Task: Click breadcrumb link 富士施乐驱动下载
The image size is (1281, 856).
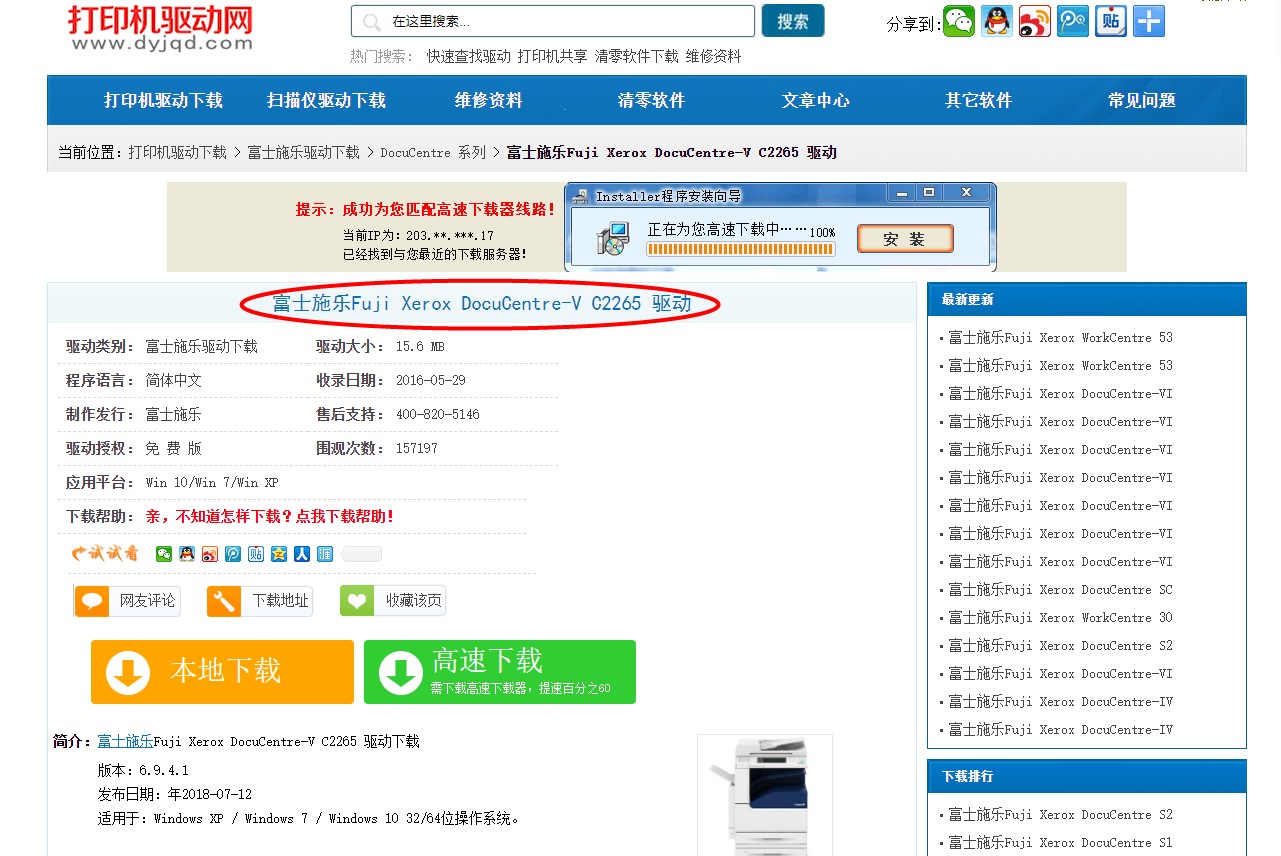Action: [303, 153]
